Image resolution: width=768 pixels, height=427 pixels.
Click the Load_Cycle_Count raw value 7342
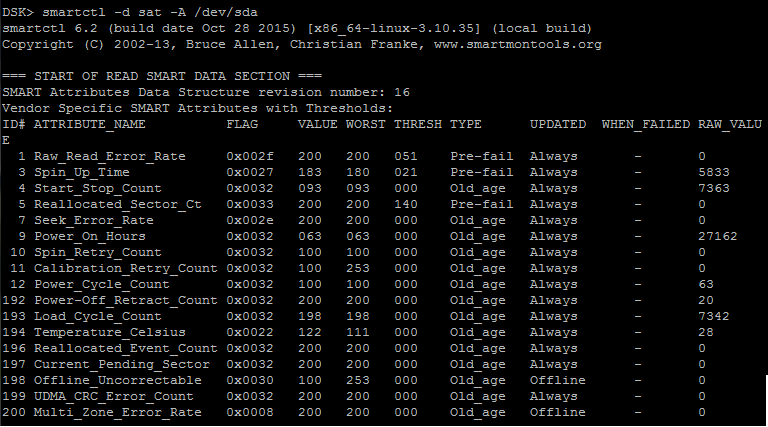(x=714, y=316)
